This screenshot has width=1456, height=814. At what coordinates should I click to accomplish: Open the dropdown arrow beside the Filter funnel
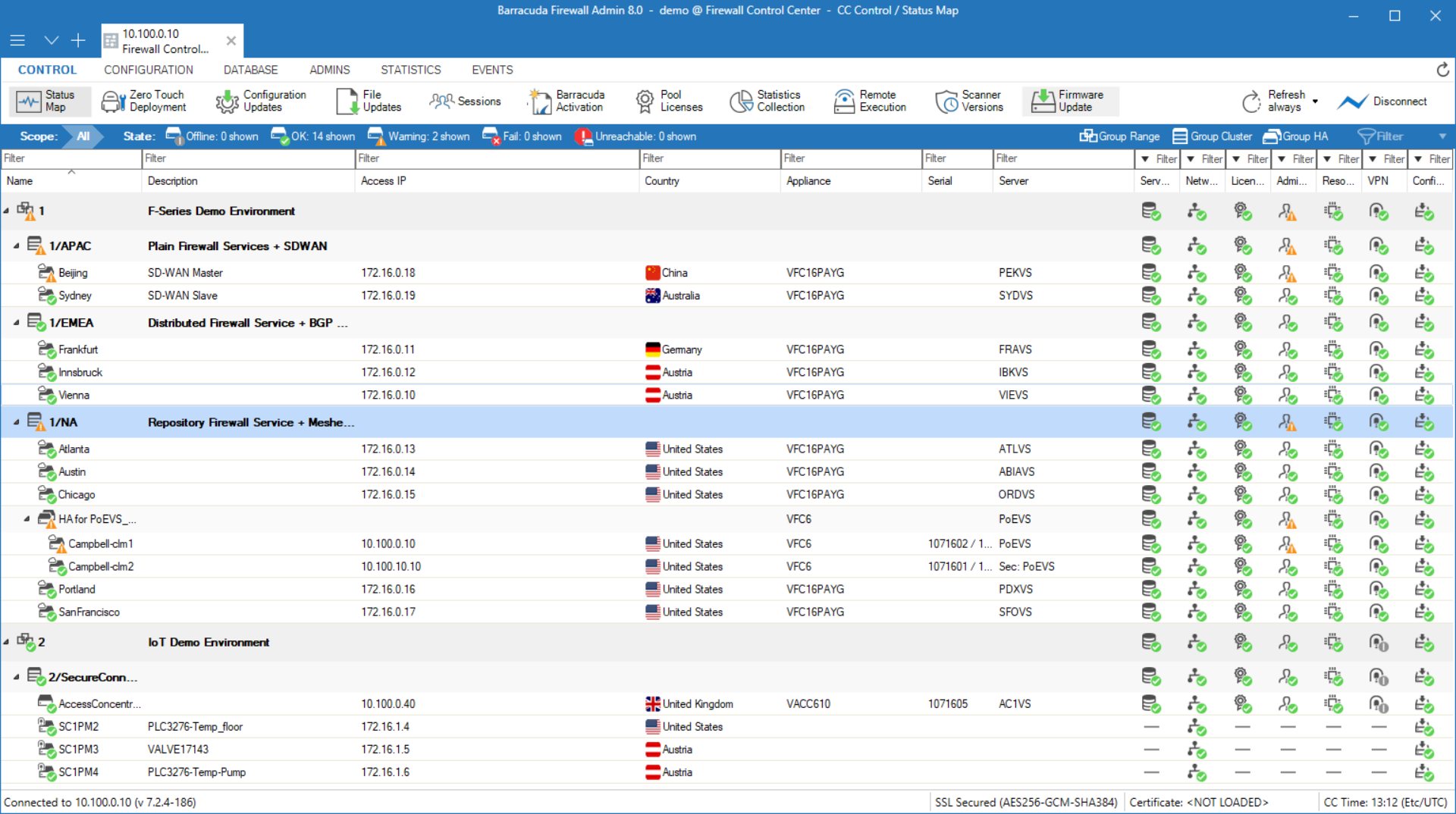click(1442, 136)
